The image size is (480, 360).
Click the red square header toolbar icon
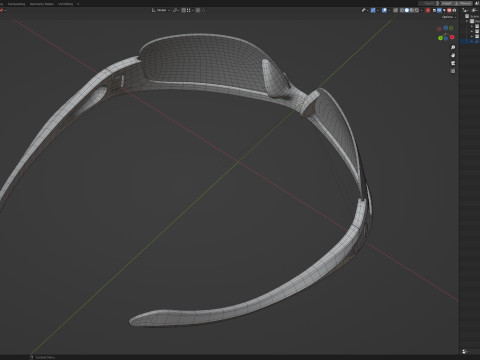point(428,10)
